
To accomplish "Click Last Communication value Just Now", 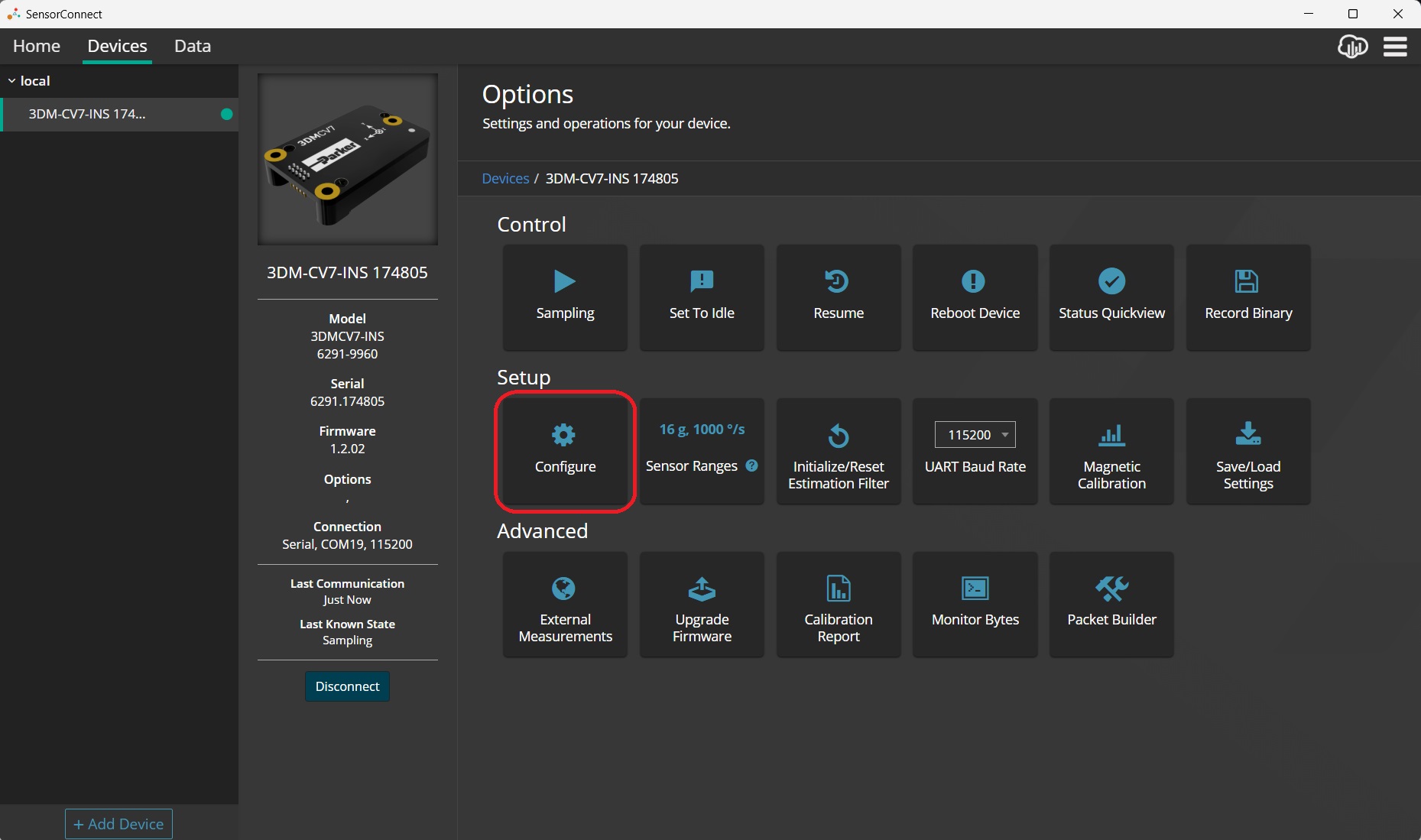I will pos(347,600).
